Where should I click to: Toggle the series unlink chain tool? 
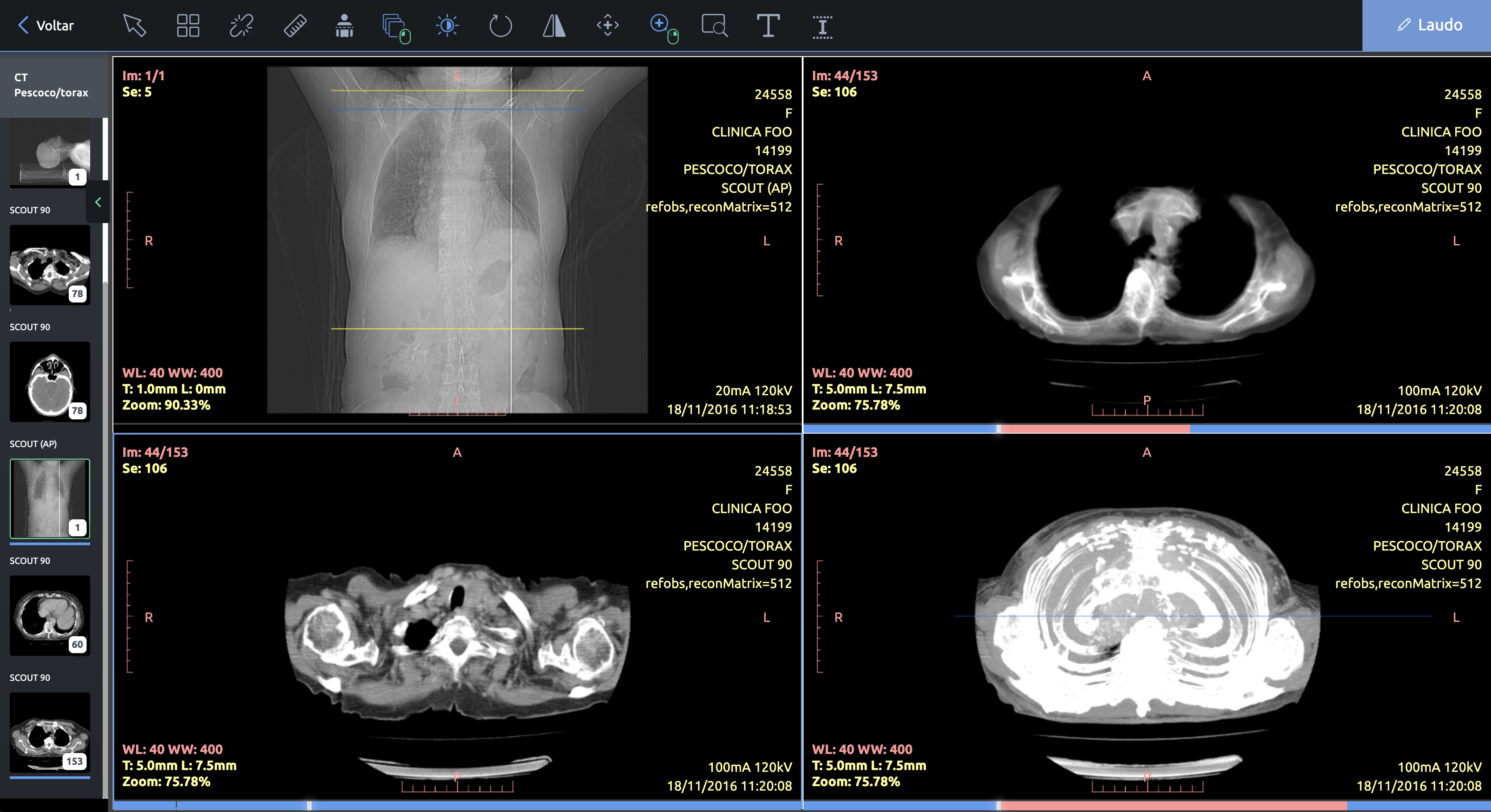tap(242, 25)
